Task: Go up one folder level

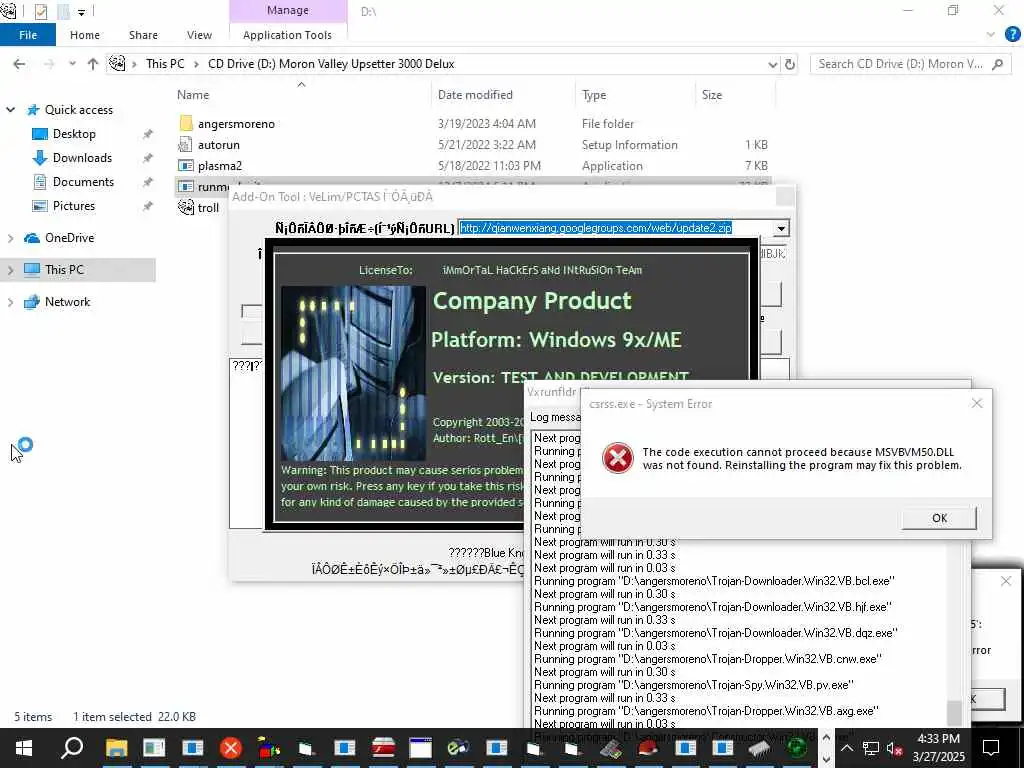Action: [x=93, y=64]
